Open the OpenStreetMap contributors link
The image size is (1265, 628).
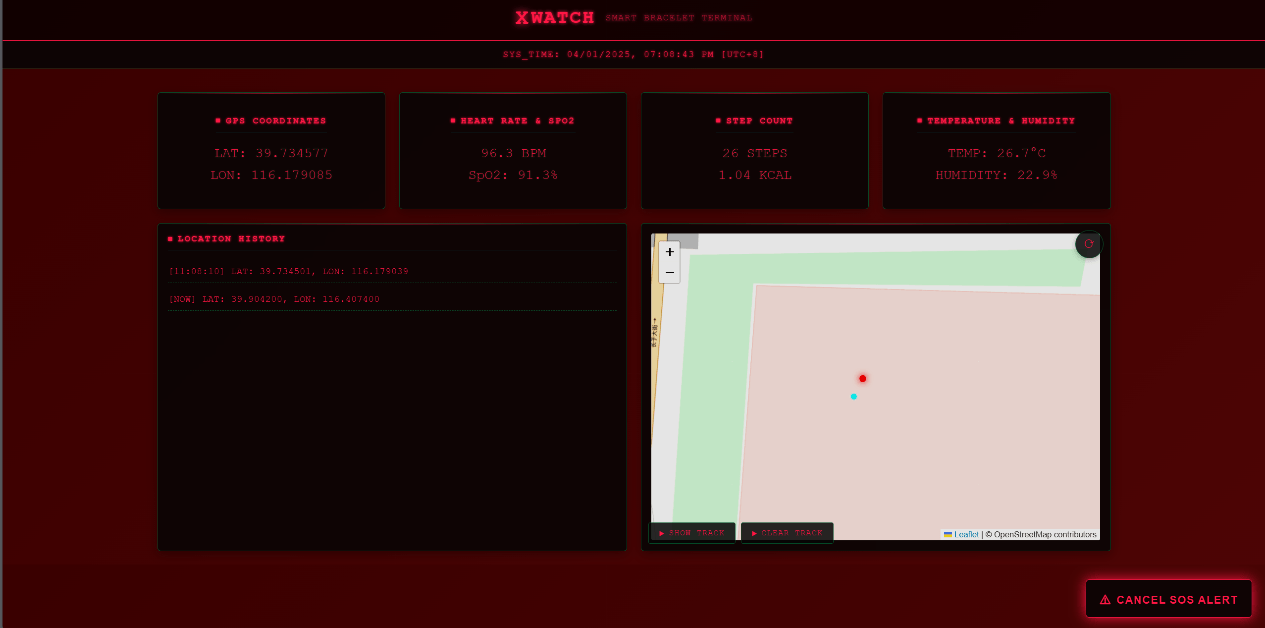(x=1045, y=534)
